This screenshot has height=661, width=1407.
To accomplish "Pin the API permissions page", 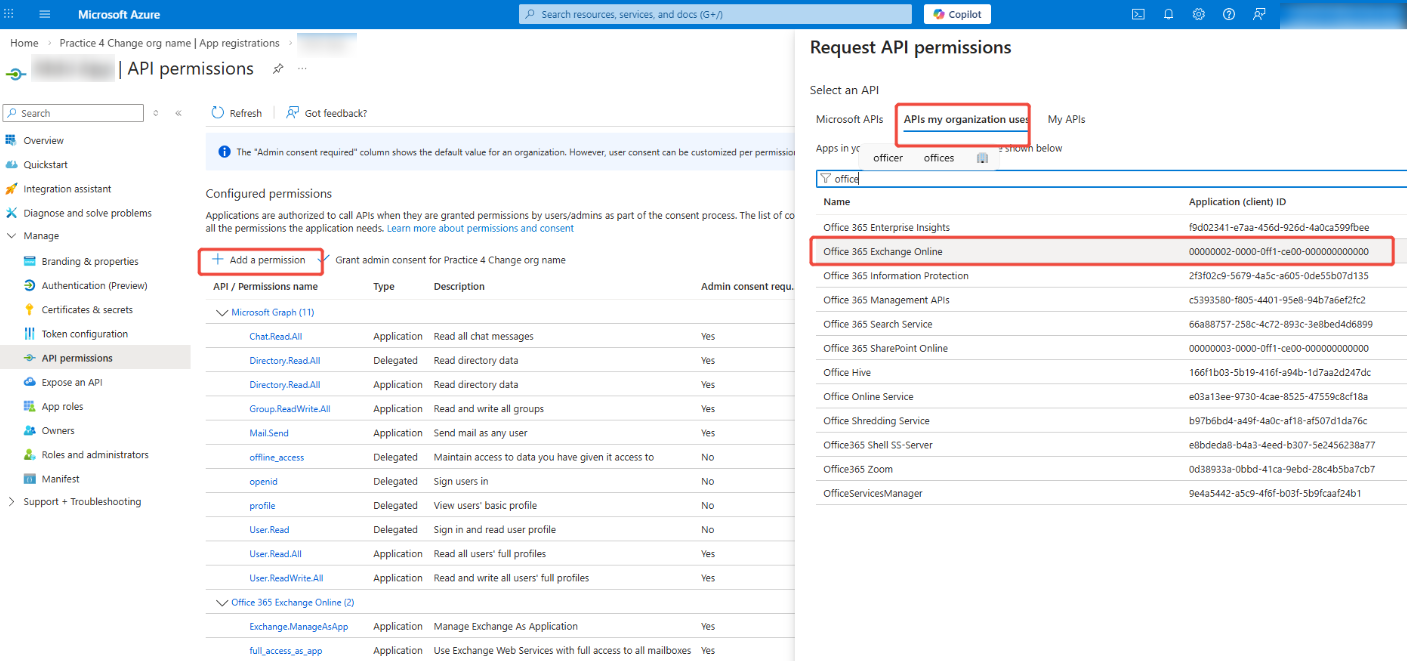I will tap(277, 69).
